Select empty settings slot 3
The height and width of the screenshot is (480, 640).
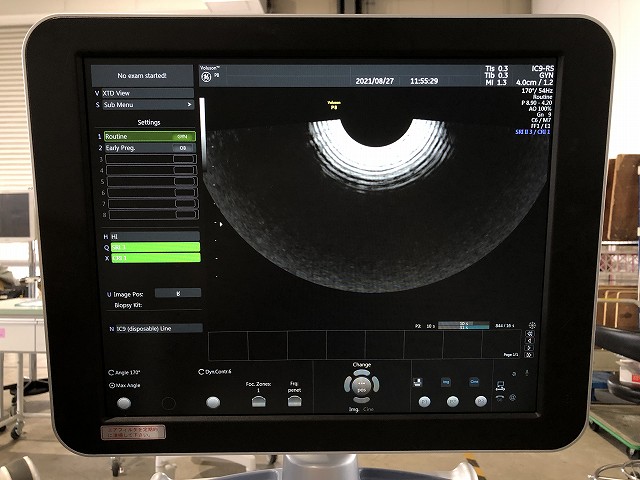click(x=151, y=159)
